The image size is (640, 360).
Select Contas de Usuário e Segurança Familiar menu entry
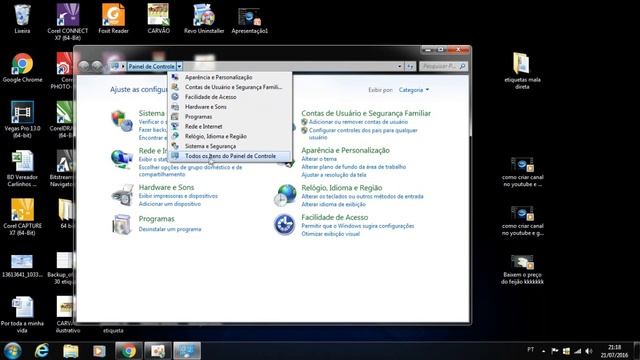click(x=230, y=87)
